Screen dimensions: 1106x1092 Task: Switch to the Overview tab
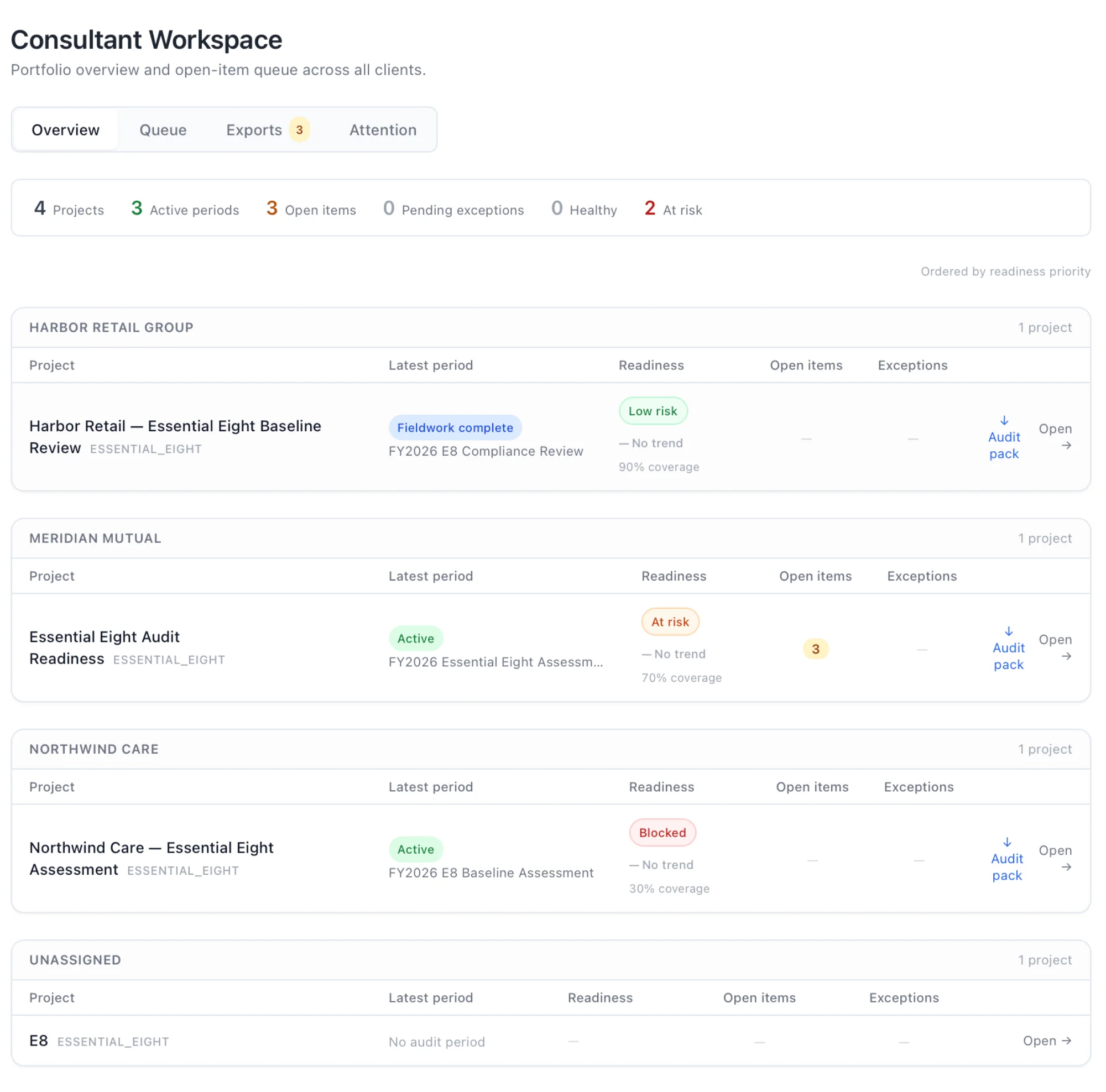(x=65, y=130)
